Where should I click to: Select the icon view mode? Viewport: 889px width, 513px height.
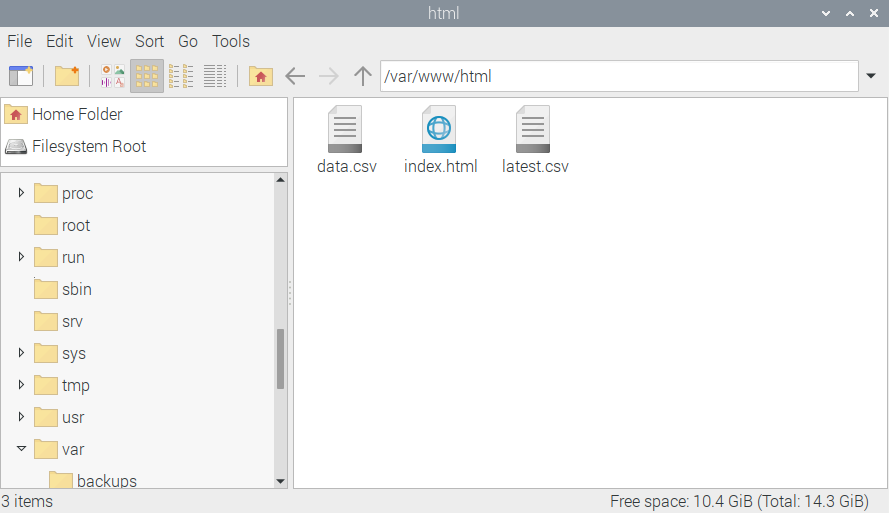point(147,76)
